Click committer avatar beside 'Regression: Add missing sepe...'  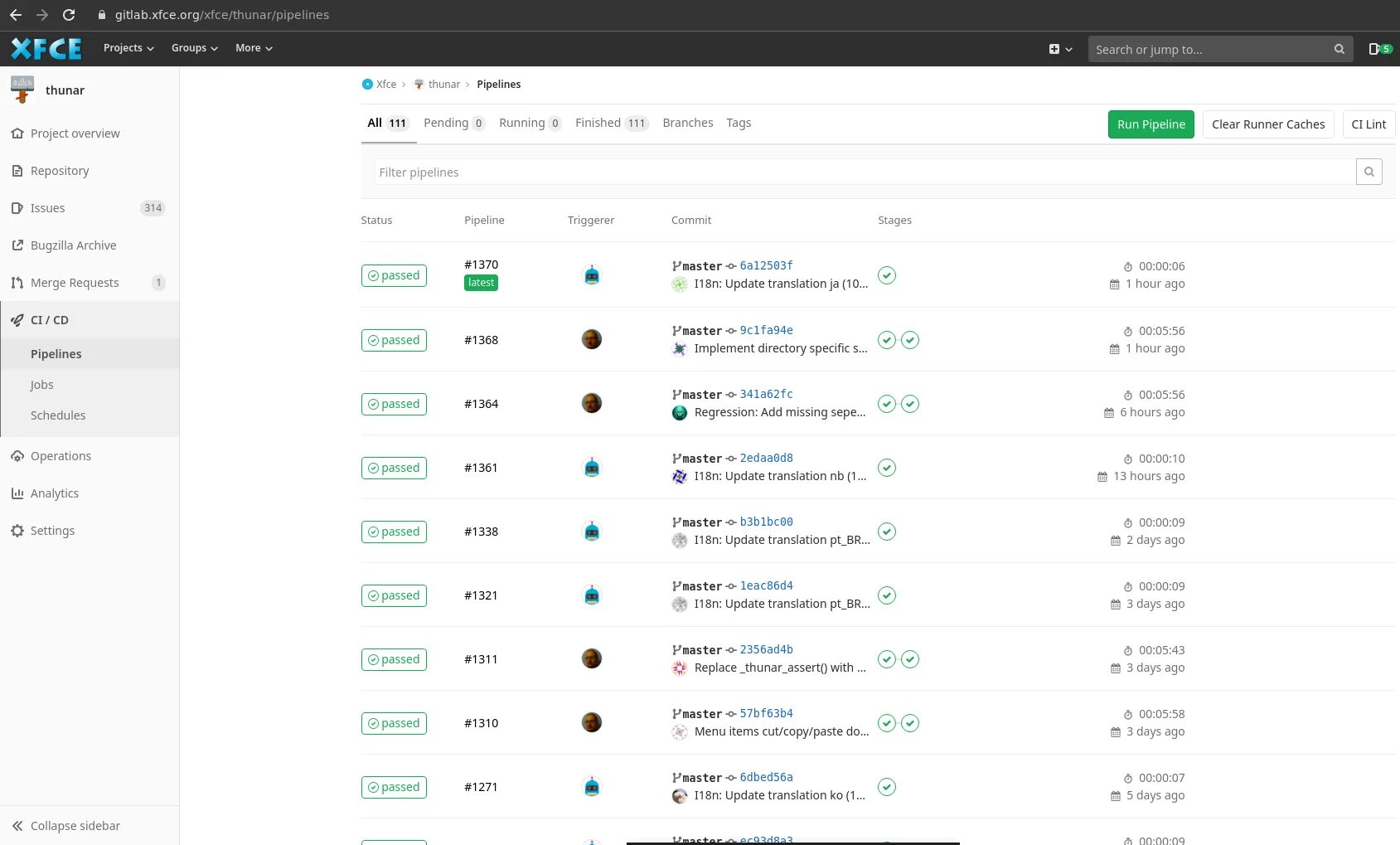tap(680, 413)
